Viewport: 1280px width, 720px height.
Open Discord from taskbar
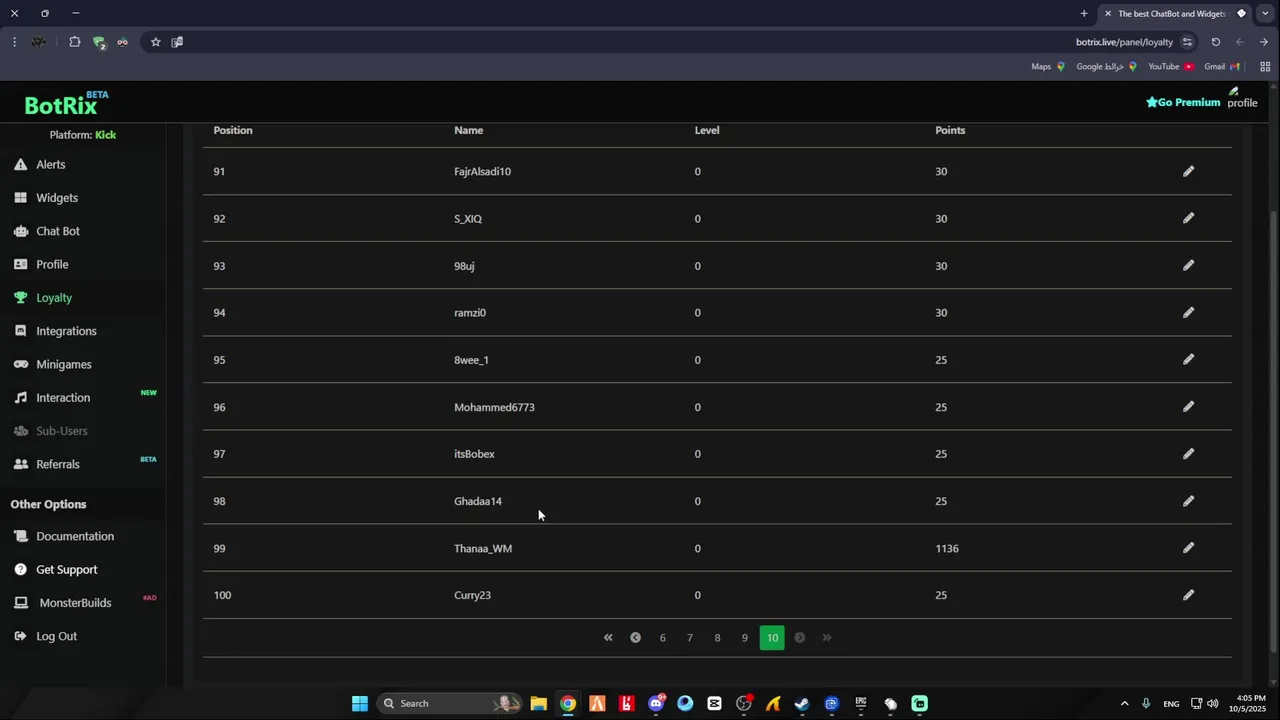656,703
